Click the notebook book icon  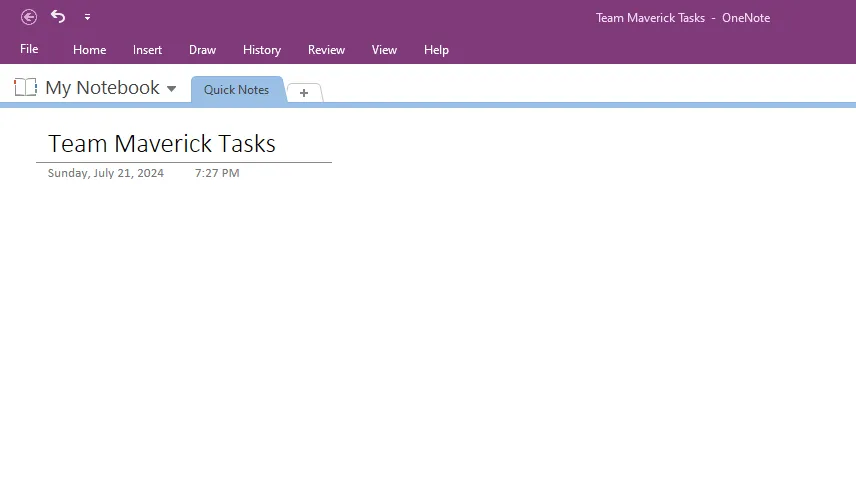point(26,87)
